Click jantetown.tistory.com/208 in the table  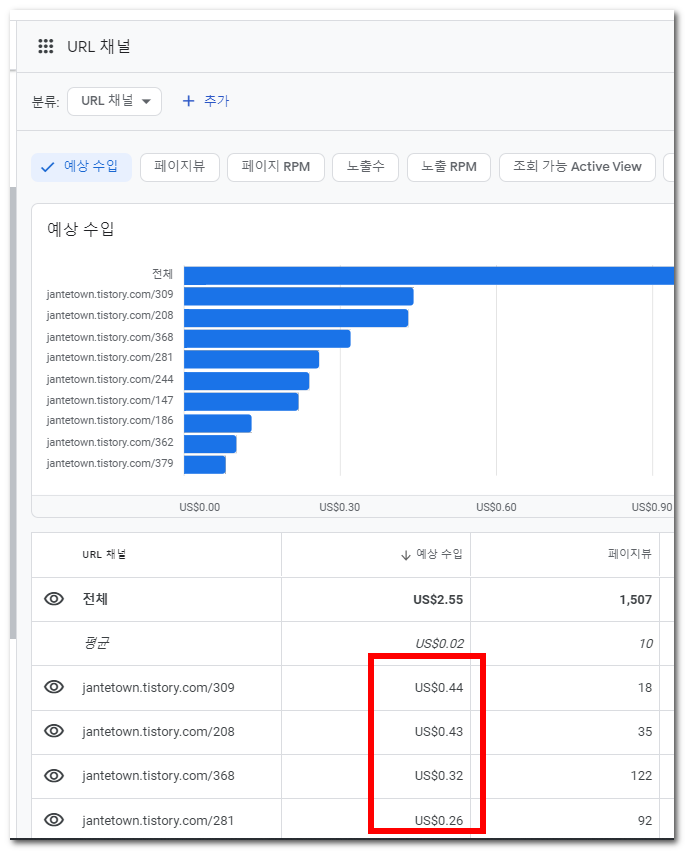coord(158,732)
